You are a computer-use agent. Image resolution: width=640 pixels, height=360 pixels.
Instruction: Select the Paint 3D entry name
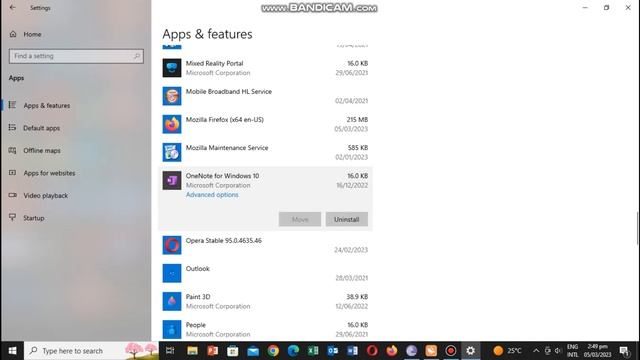(x=198, y=297)
